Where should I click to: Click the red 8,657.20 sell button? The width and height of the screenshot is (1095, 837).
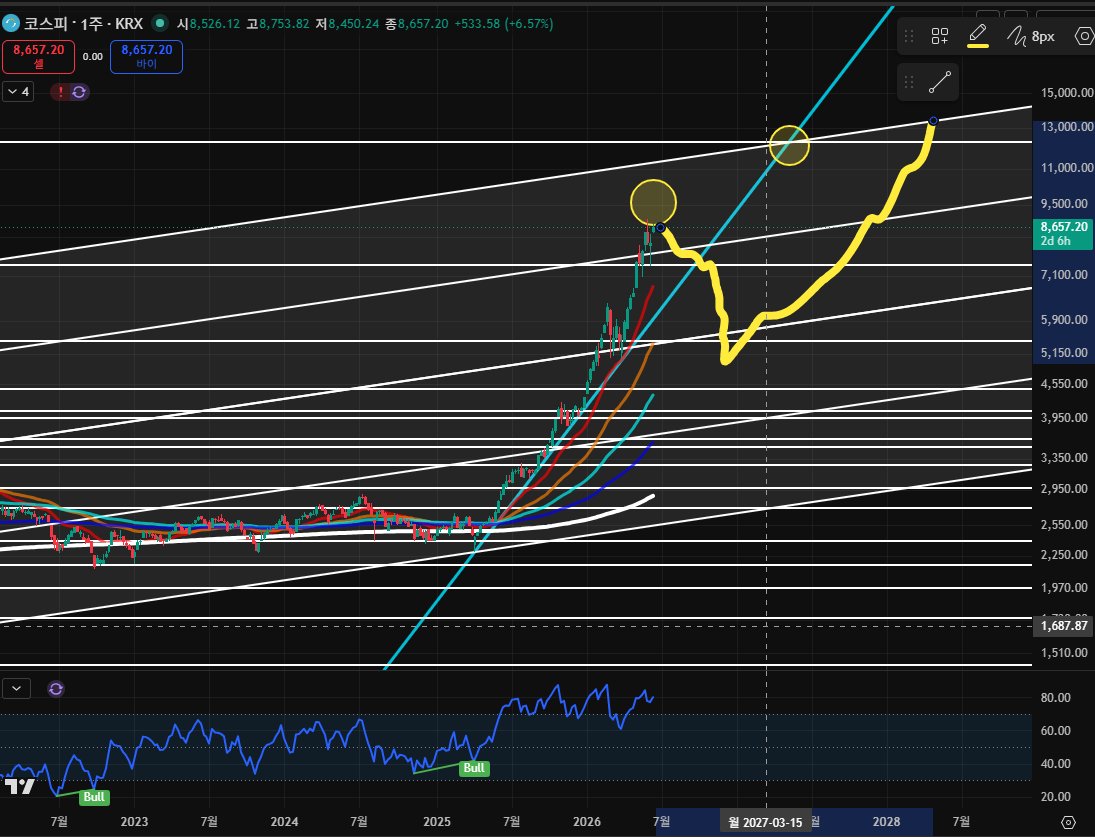38,57
